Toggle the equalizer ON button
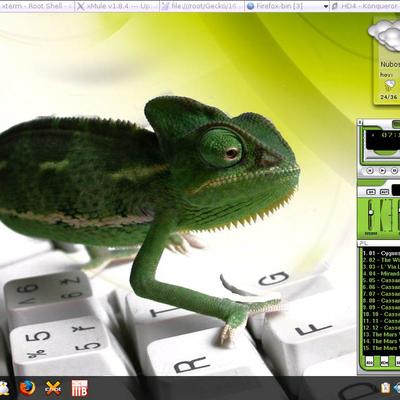The image size is (400, 400). click(x=371, y=192)
